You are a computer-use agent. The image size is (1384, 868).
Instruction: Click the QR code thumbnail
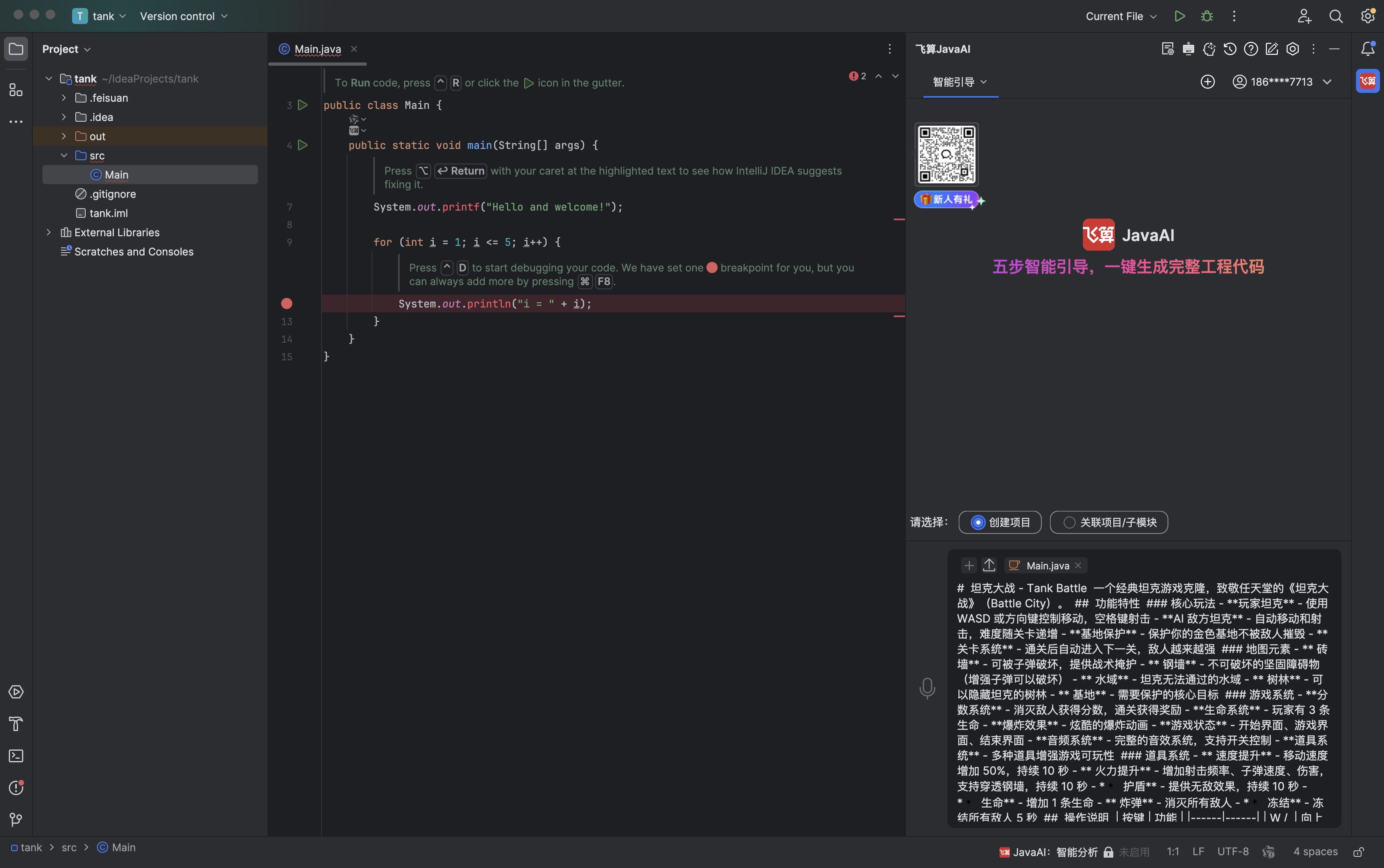pyautogui.click(x=947, y=155)
